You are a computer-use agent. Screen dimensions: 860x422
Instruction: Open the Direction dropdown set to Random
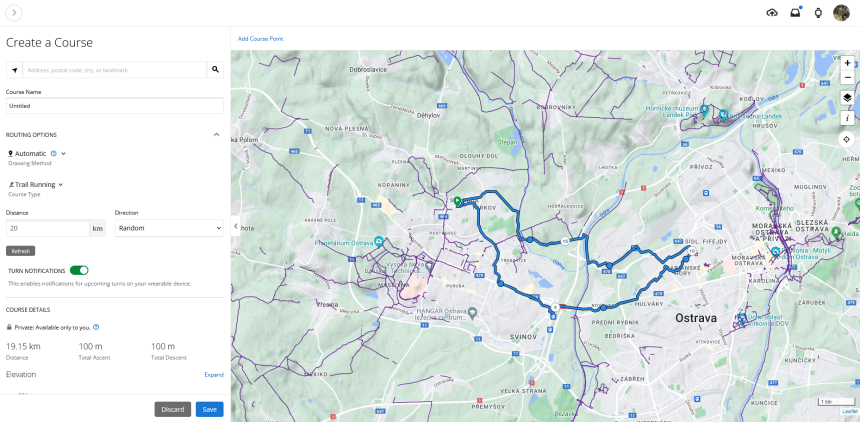168,228
